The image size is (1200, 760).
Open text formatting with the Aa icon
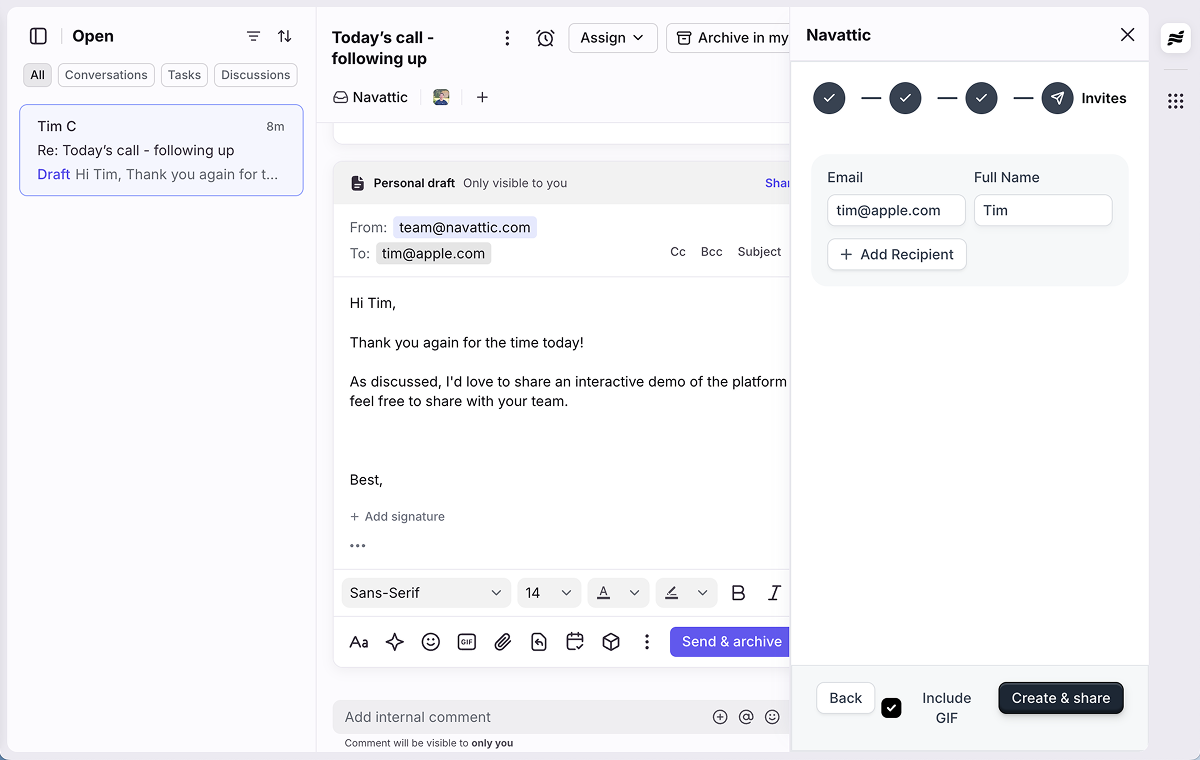coord(358,642)
